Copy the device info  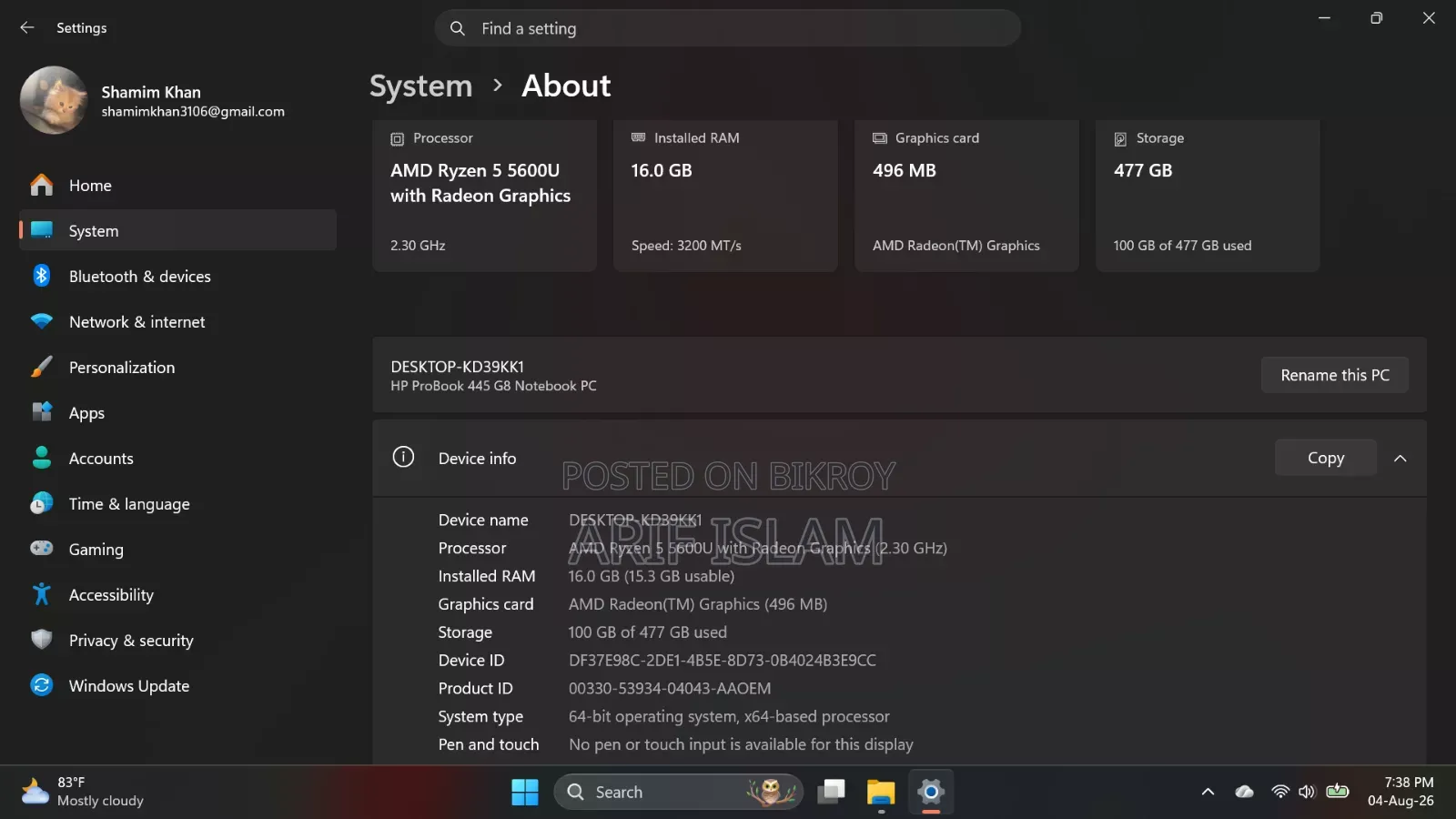pos(1326,458)
